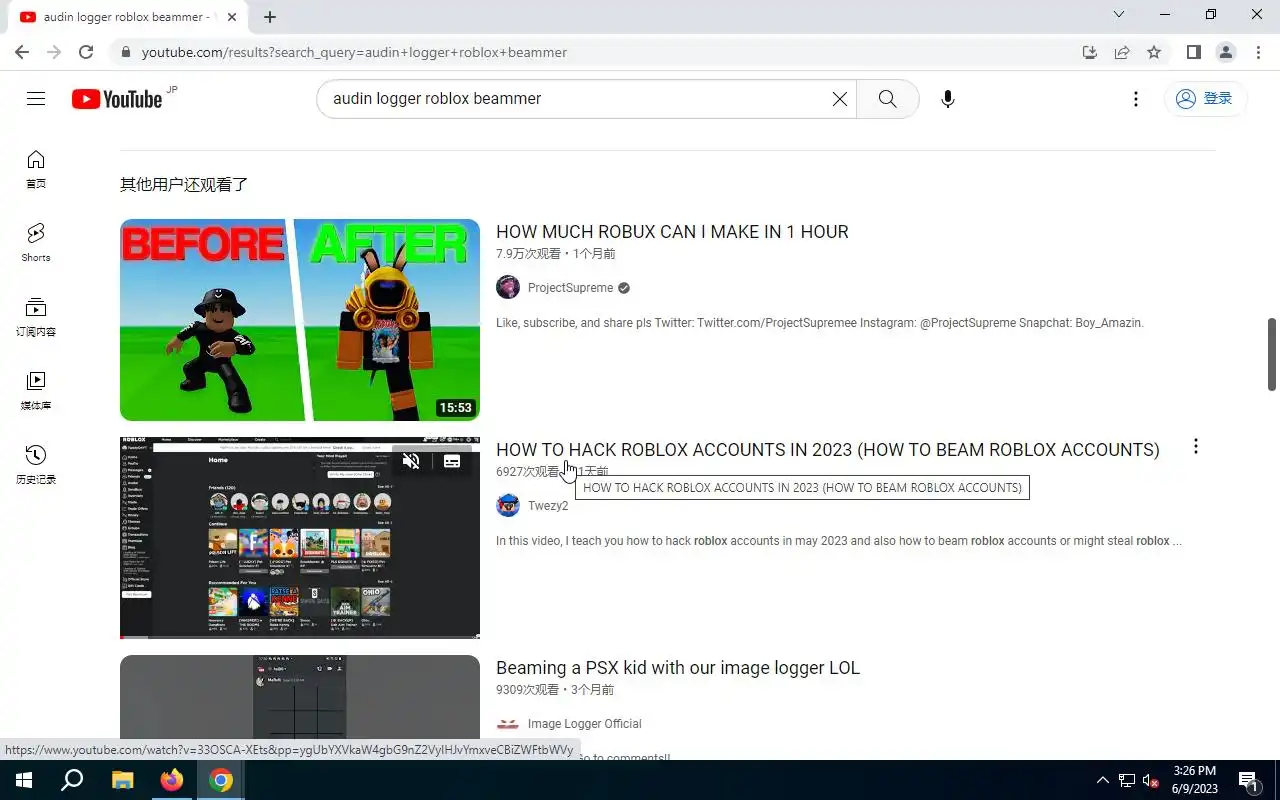
Task: Open the Chrome three-dot menu
Action: tap(1257, 52)
